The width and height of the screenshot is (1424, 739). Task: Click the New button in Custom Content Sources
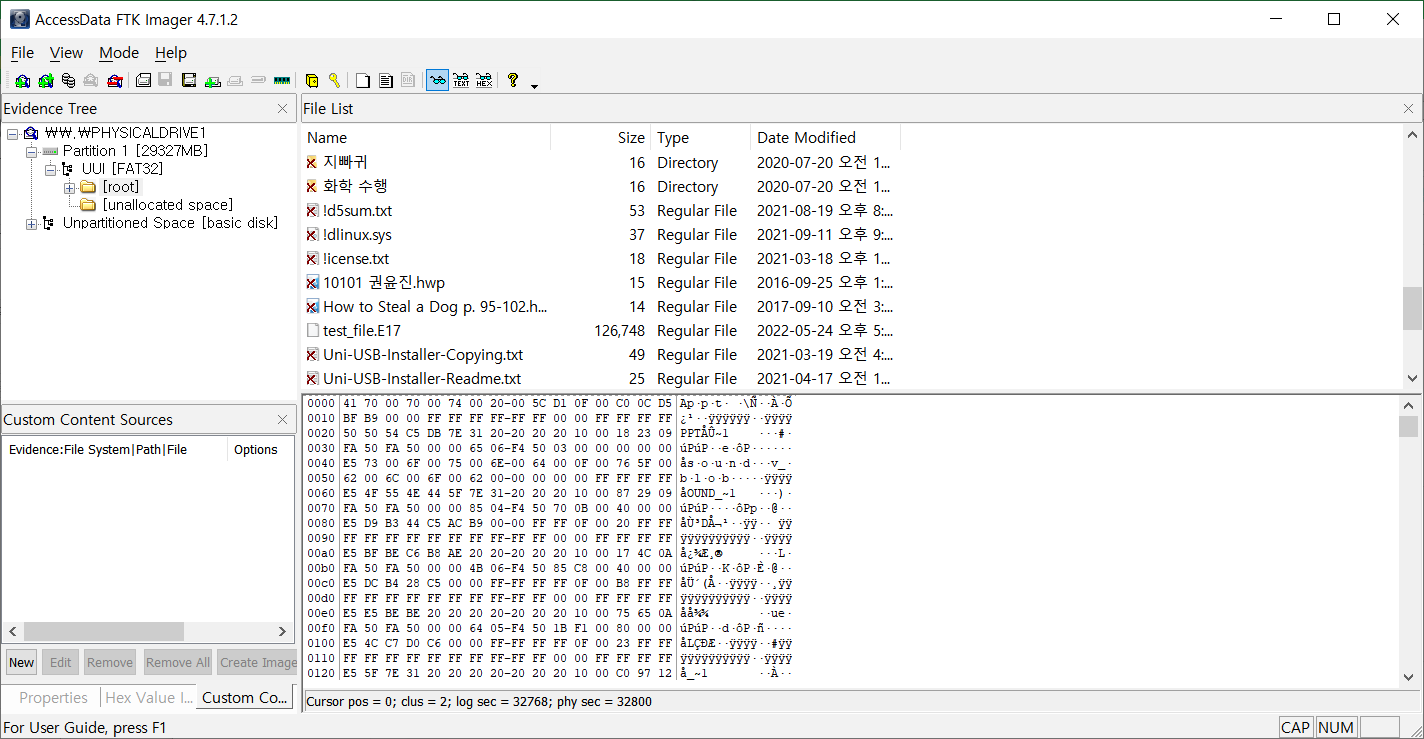click(22, 662)
